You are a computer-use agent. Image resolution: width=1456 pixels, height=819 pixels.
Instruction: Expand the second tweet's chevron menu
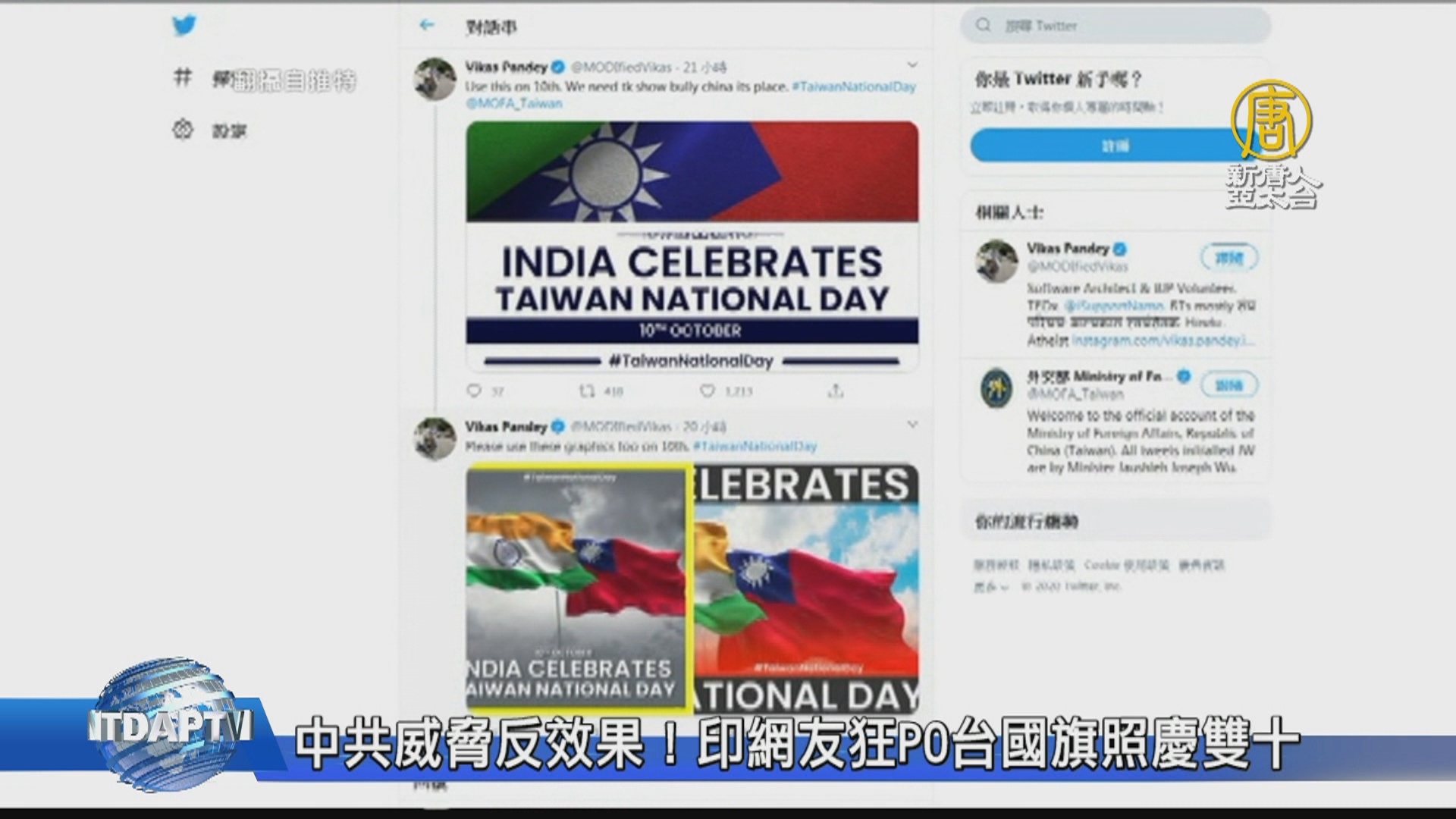(x=912, y=425)
